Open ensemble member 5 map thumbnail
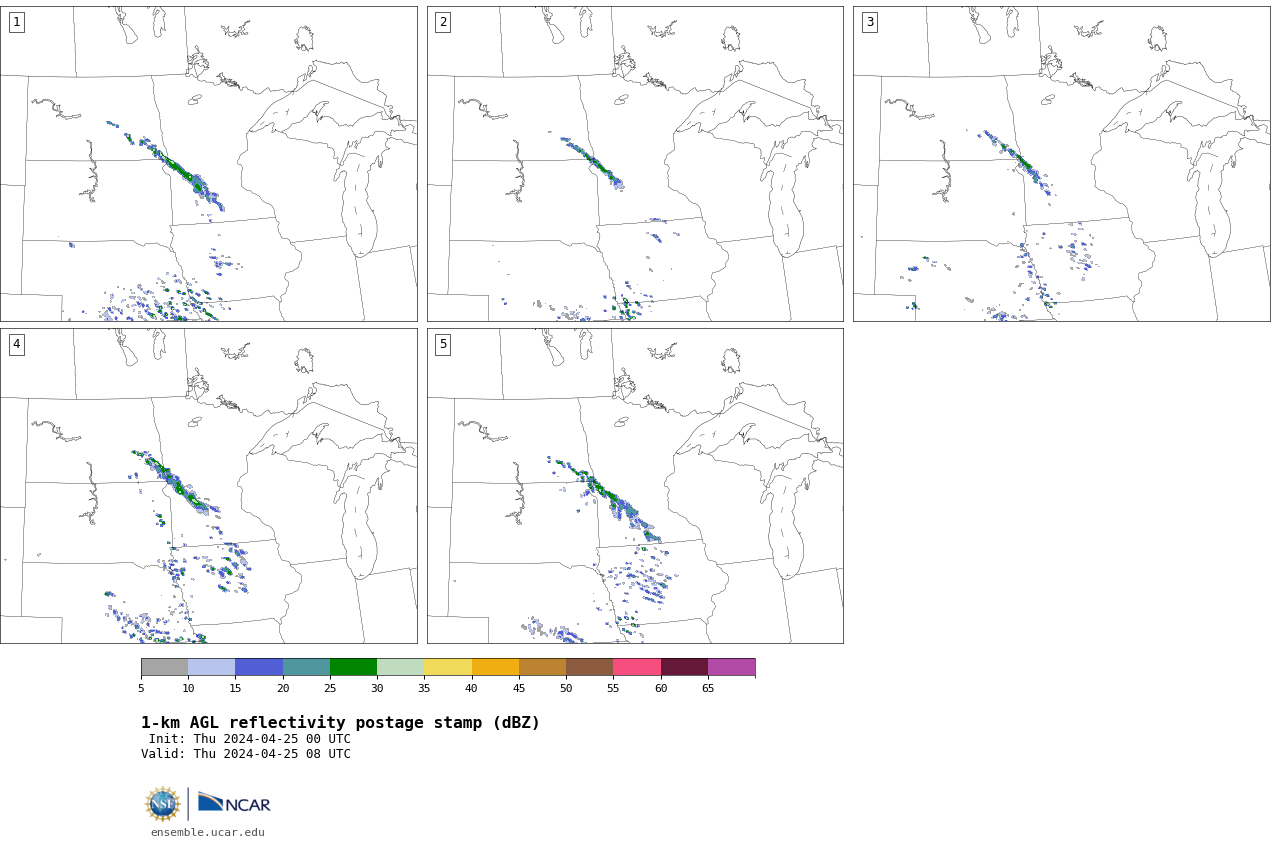1280x844 pixels. click(x=635, y=486)
